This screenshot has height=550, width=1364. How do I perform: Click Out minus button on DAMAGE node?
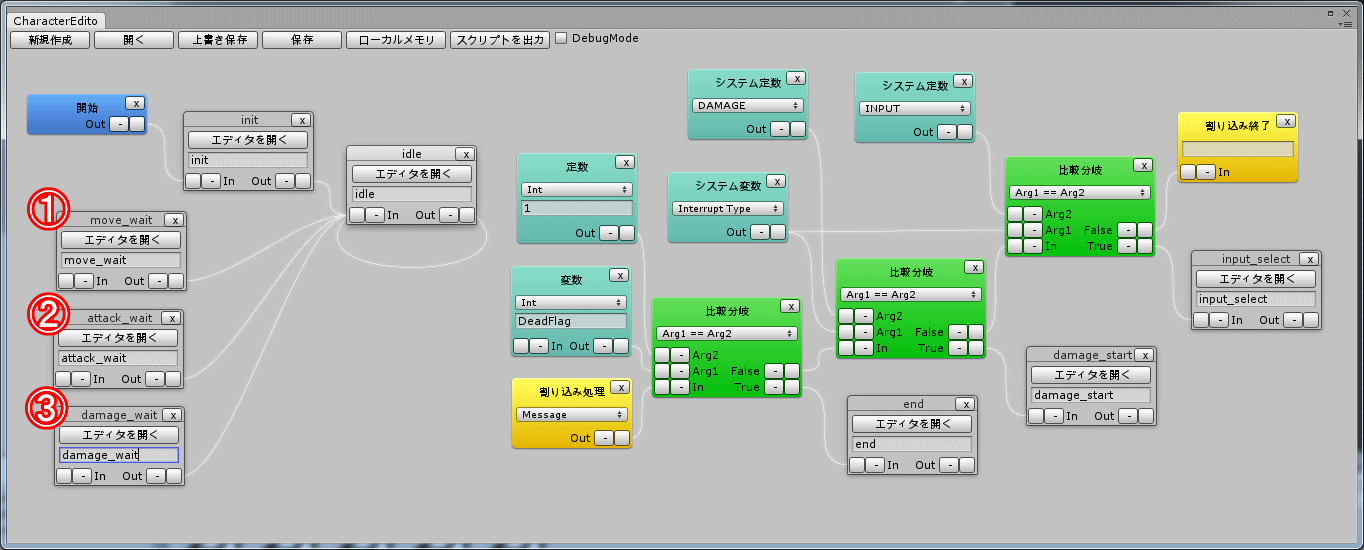coord(779,129)
